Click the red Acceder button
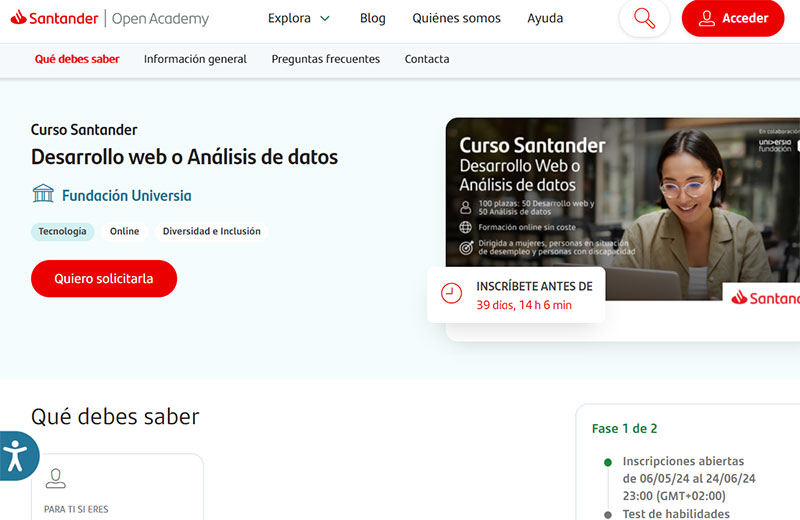Image resolution: width=800 pixels, height=520 pixels. [x=733, y=18]
